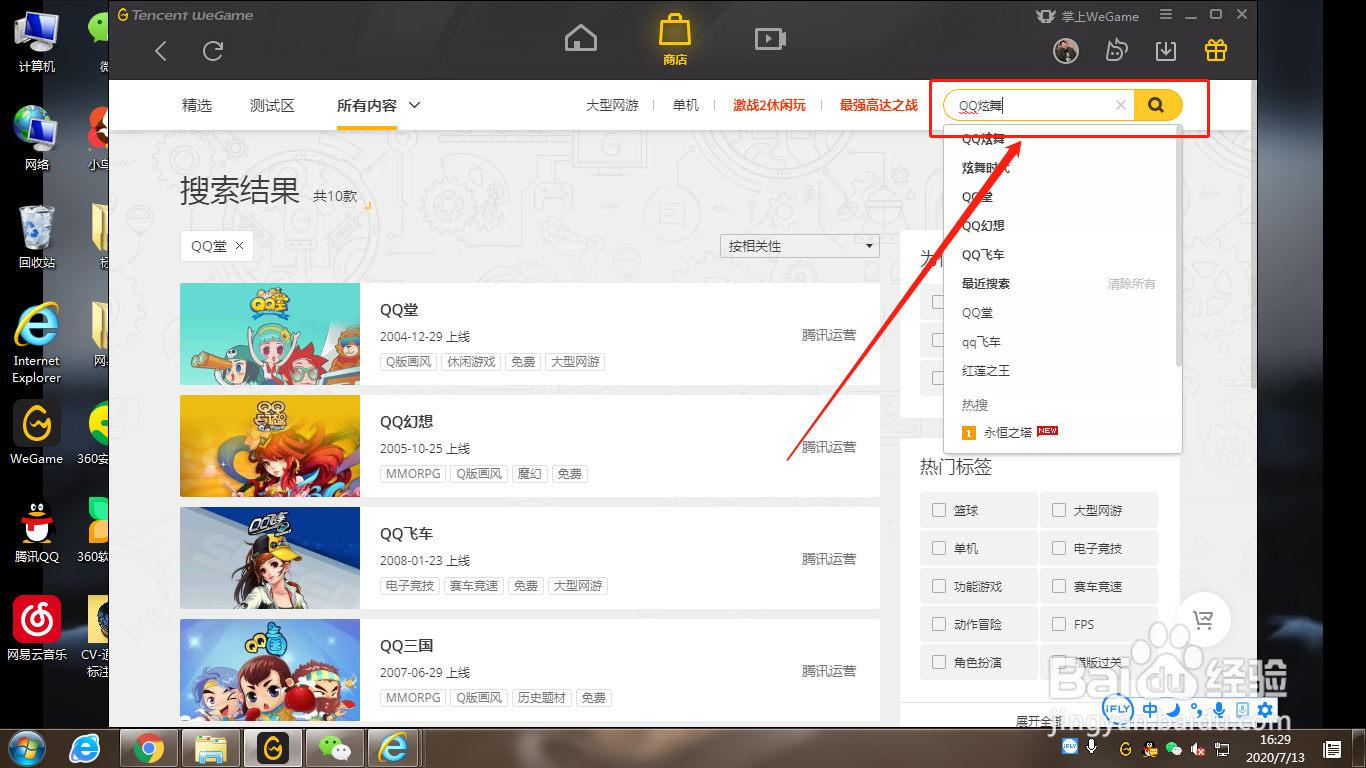Open the download manager icon
Screen dimensions: 1366x768
(x=1166, y=50)
